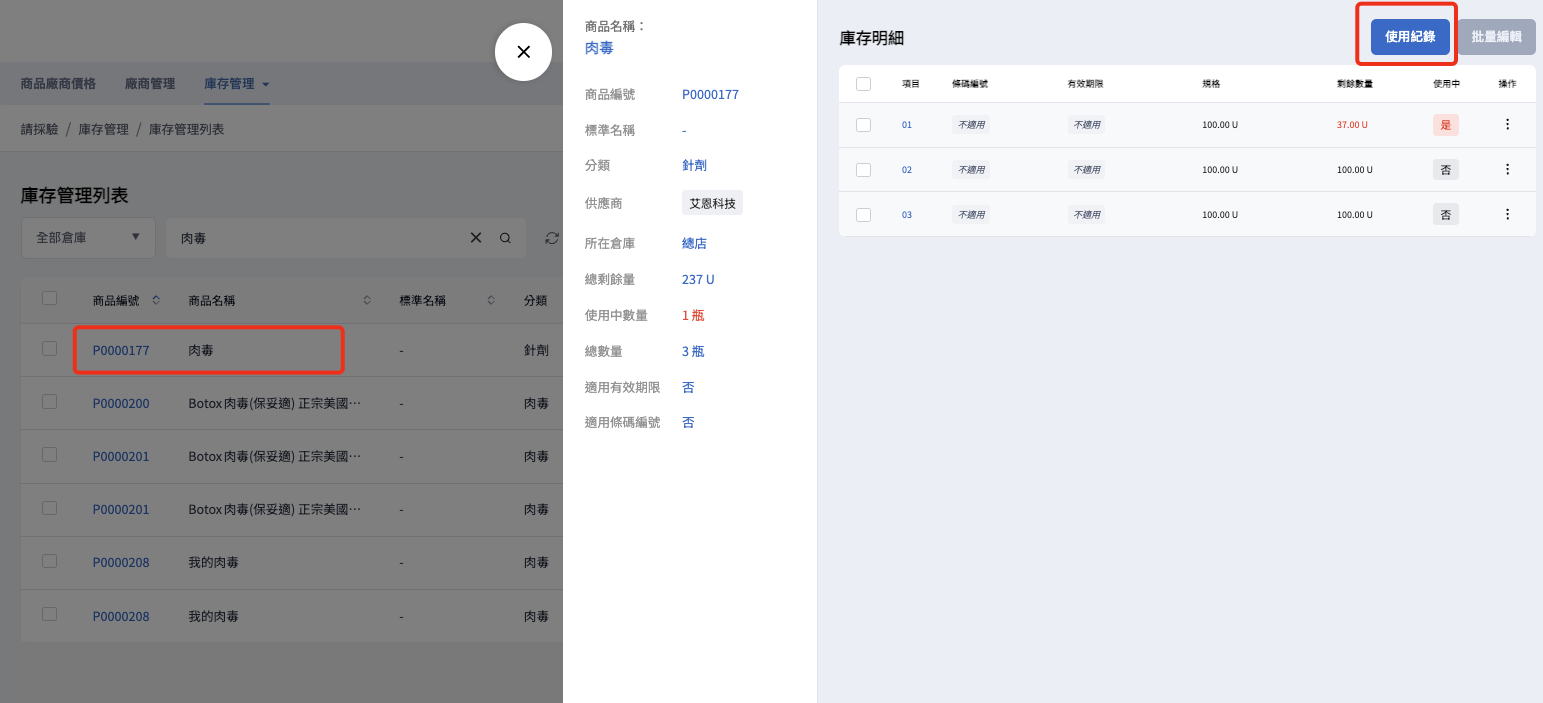Screen dimensions: 1543x703
Task: Select checkbox for row P0000177
Action: 49,349
